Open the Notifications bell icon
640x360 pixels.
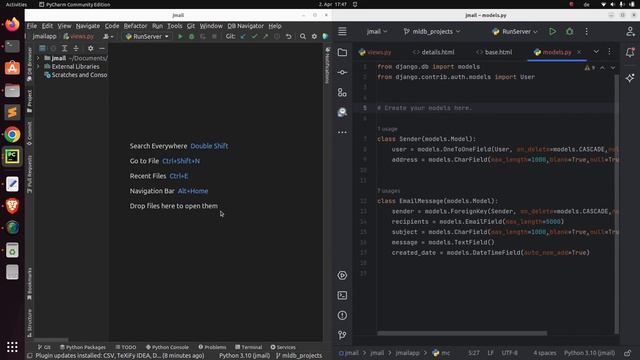point(630,52)
